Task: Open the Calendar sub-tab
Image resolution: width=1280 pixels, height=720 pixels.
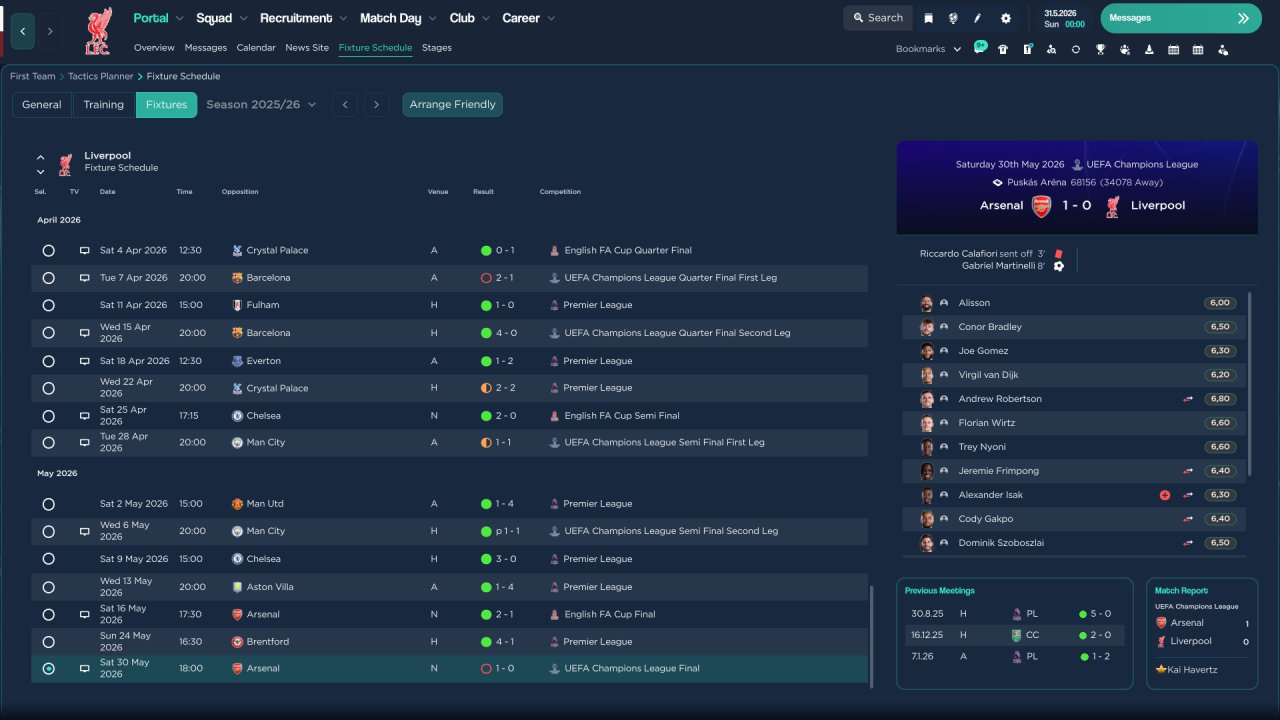Action: [x=256, y=48]
